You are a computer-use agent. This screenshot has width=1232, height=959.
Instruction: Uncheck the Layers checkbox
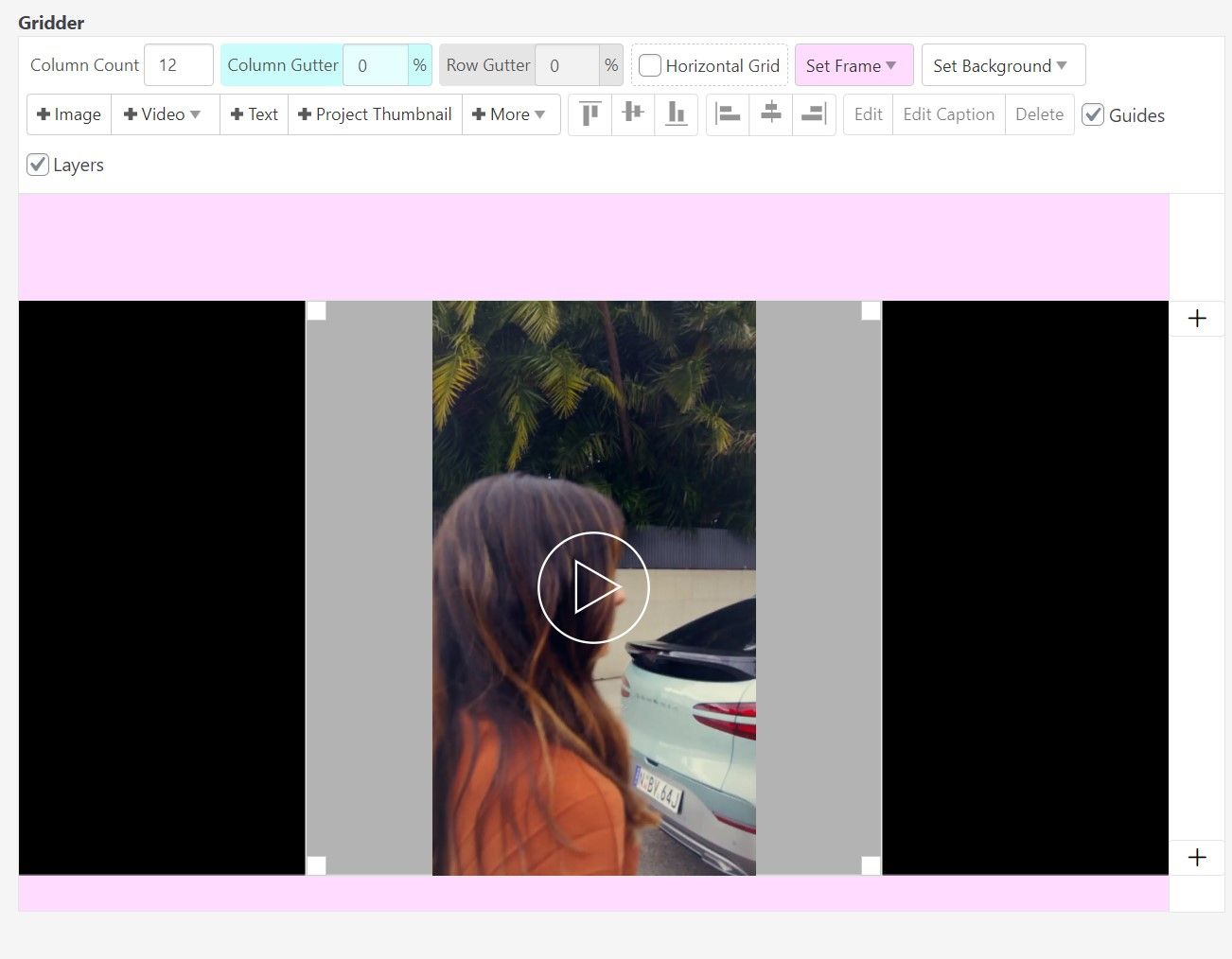coord(38,165)
